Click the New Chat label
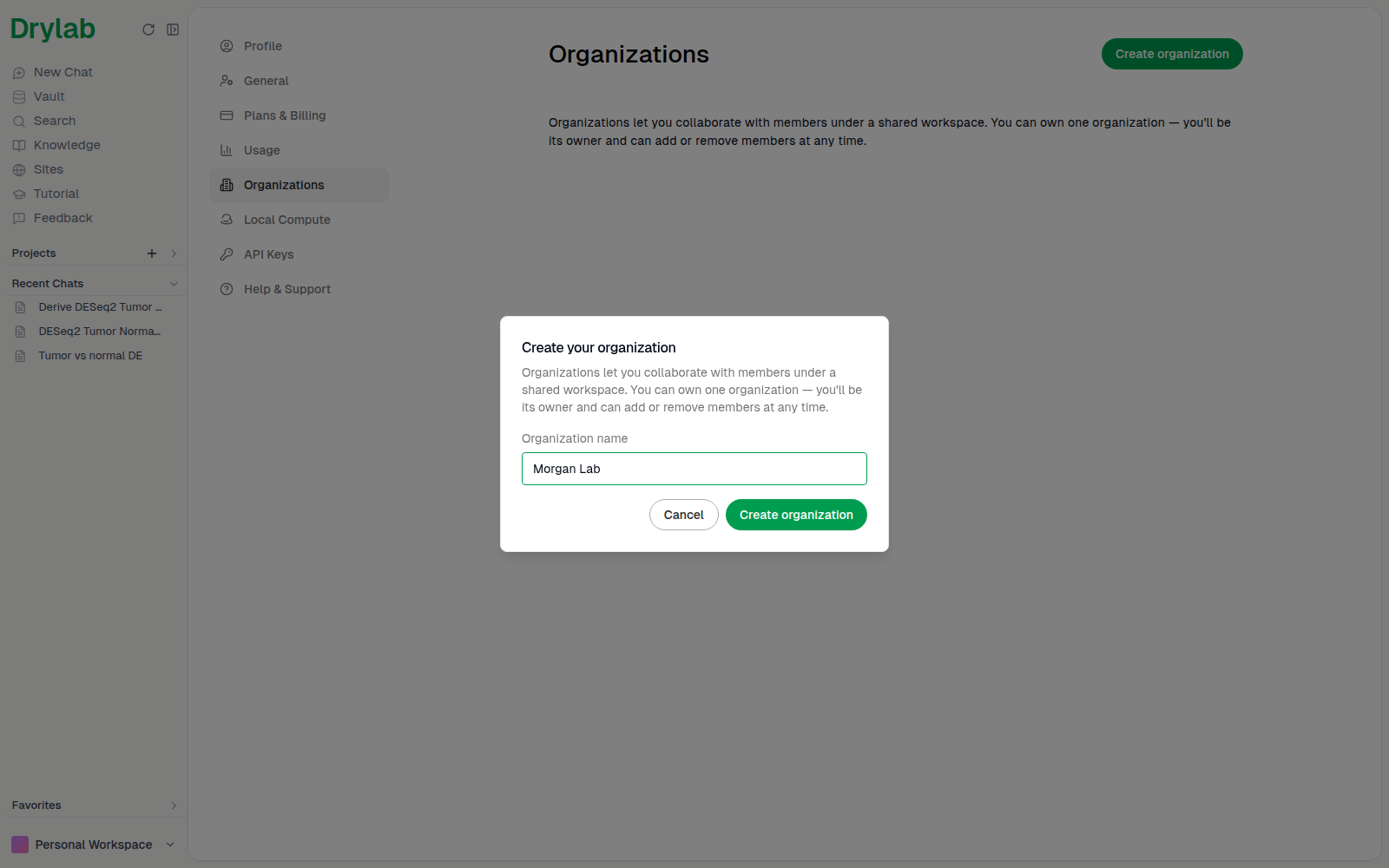The width and height of the screenshot is (1389, 868). click(x=63, y=72)
